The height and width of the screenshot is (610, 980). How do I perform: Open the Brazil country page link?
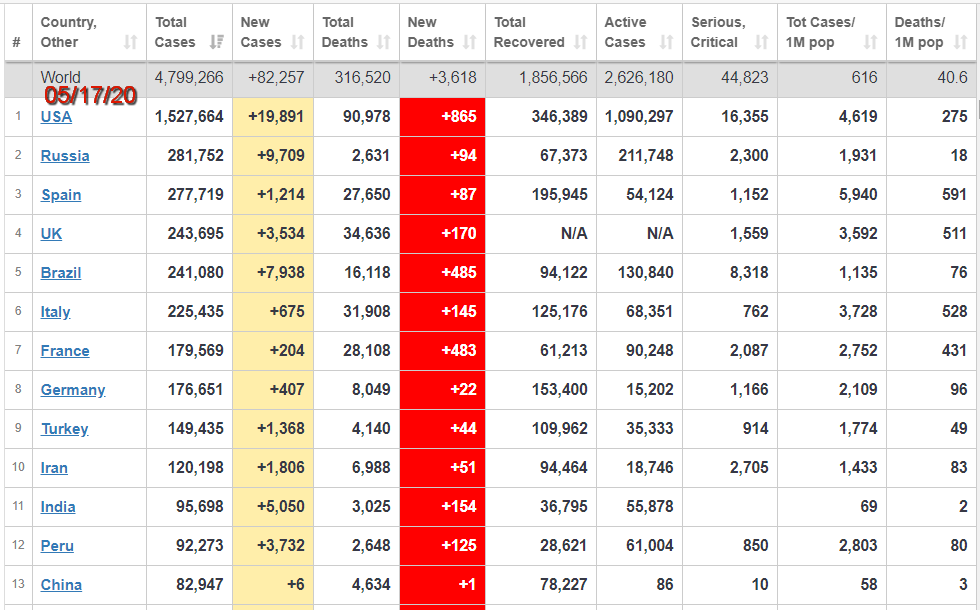click(x=61, y=273)
